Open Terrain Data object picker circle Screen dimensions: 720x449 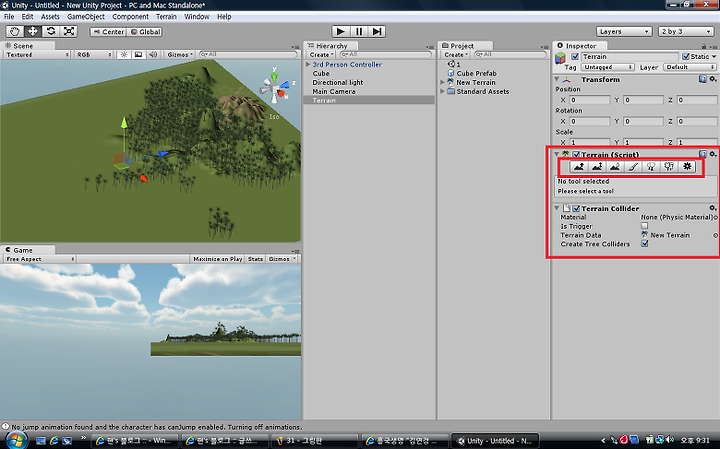715,235
